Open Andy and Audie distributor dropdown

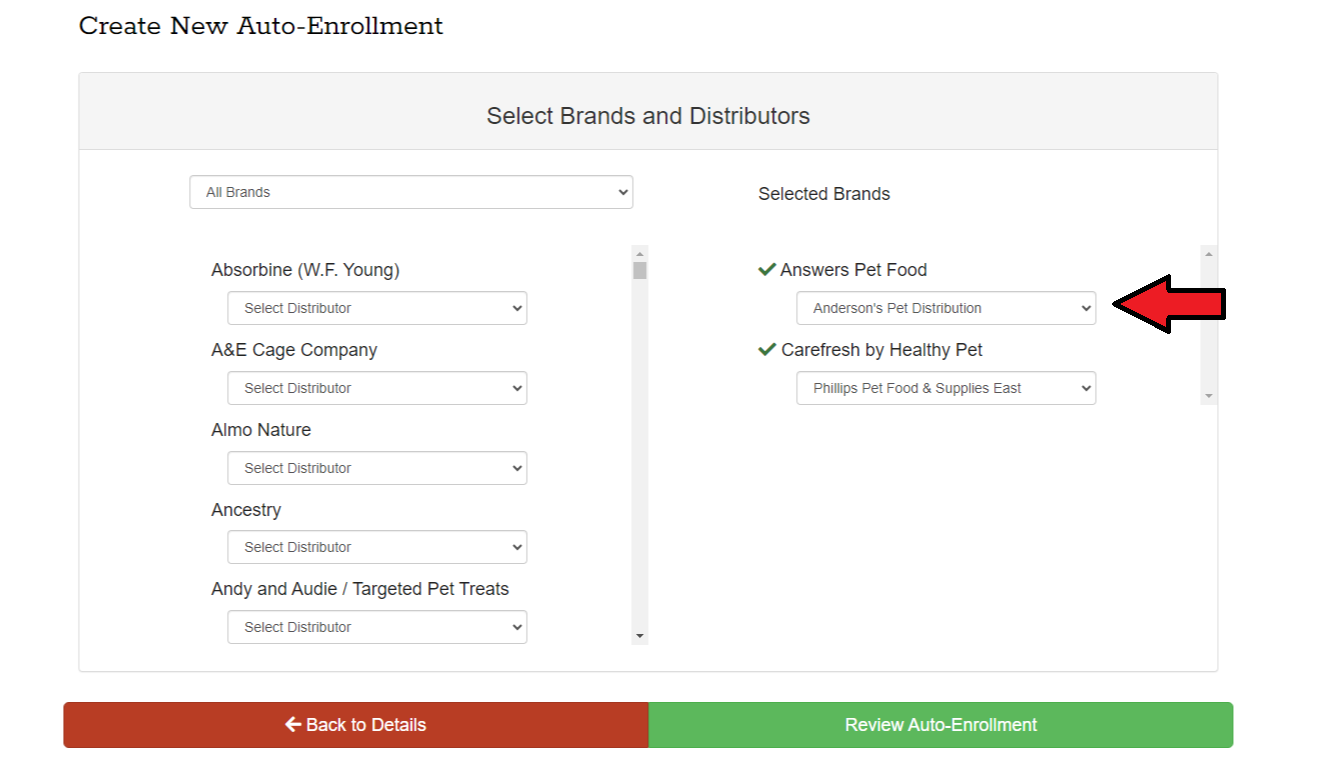point(377,627)
